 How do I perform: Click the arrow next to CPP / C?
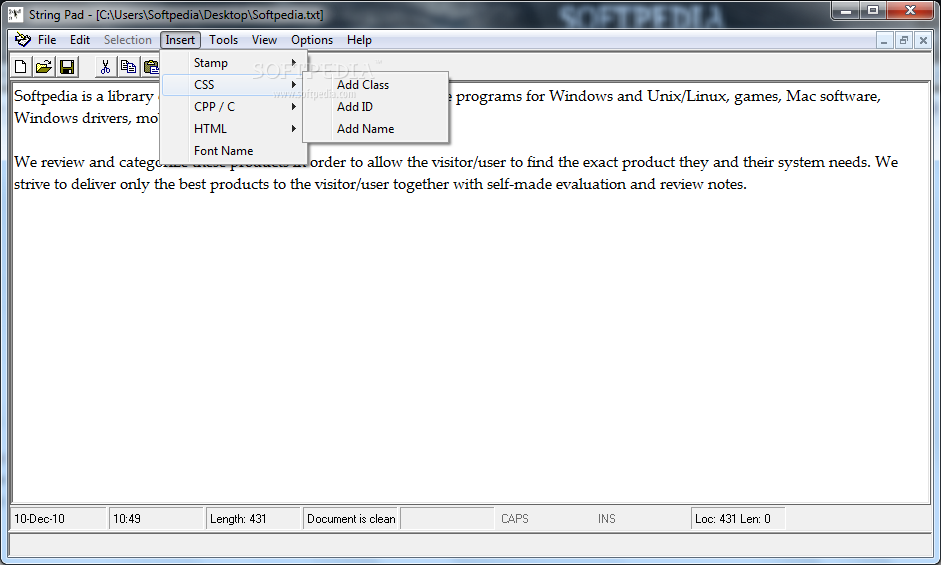(x=294, y=107)
